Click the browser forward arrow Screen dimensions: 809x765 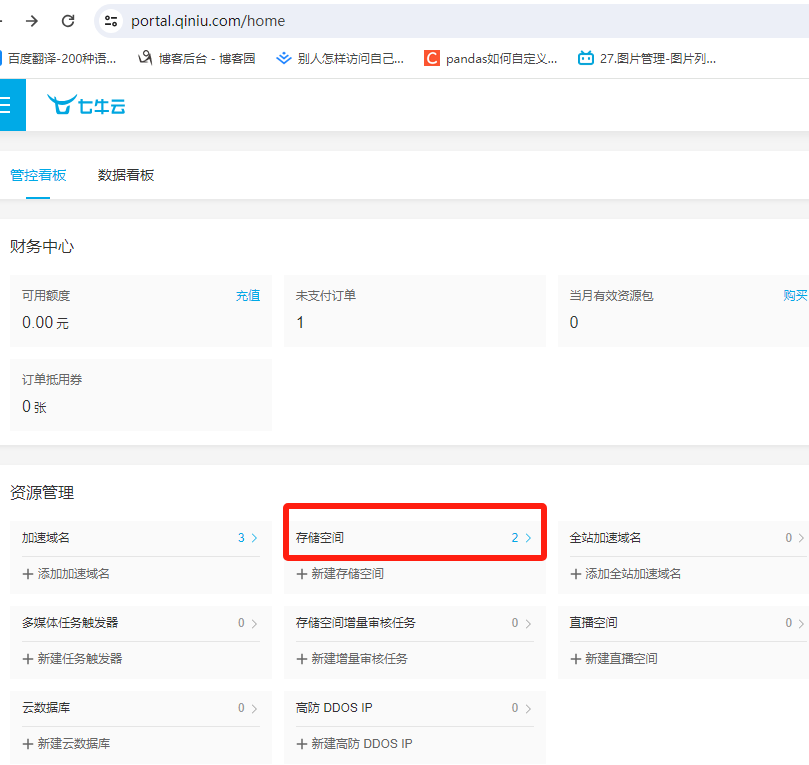[x=32, y=21]
